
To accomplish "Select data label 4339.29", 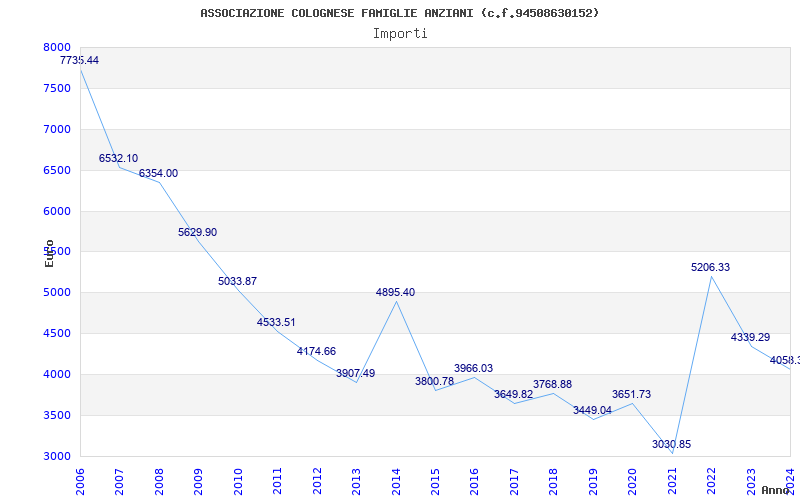I will 751,337.
